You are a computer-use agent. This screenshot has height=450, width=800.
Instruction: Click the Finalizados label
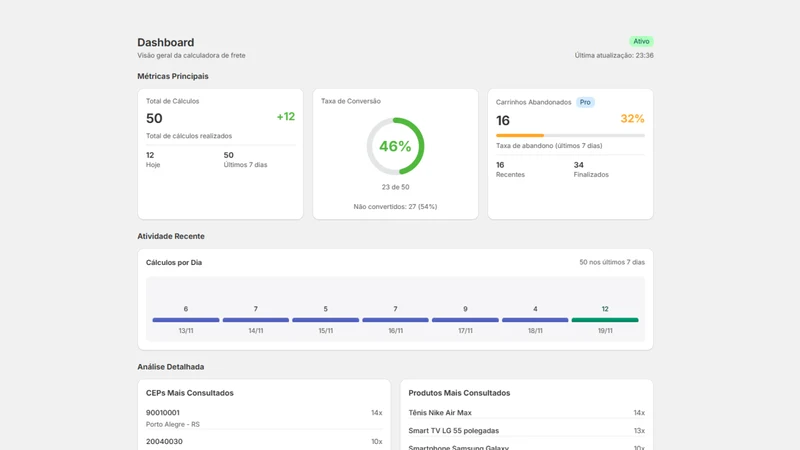click(x=591, y=174)
